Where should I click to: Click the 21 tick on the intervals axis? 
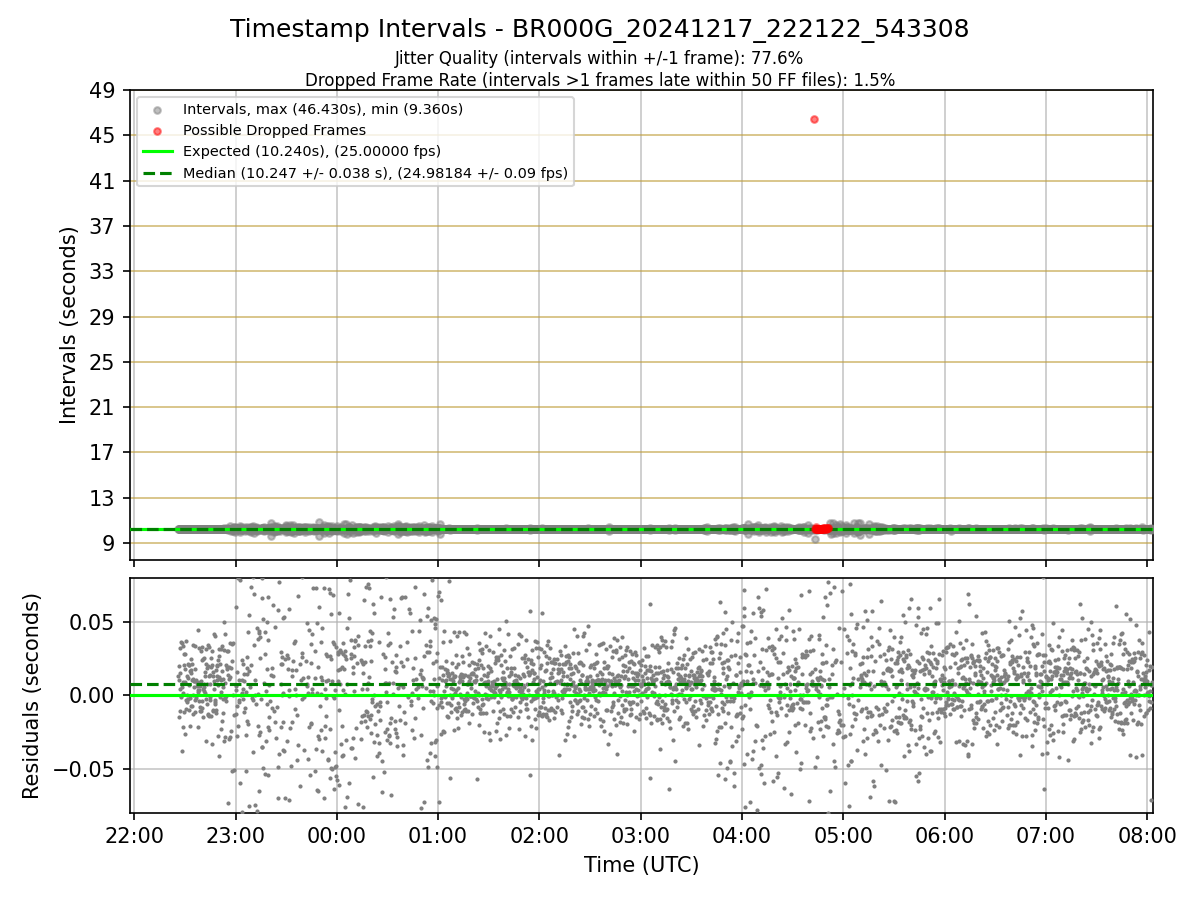coord(103,408)
